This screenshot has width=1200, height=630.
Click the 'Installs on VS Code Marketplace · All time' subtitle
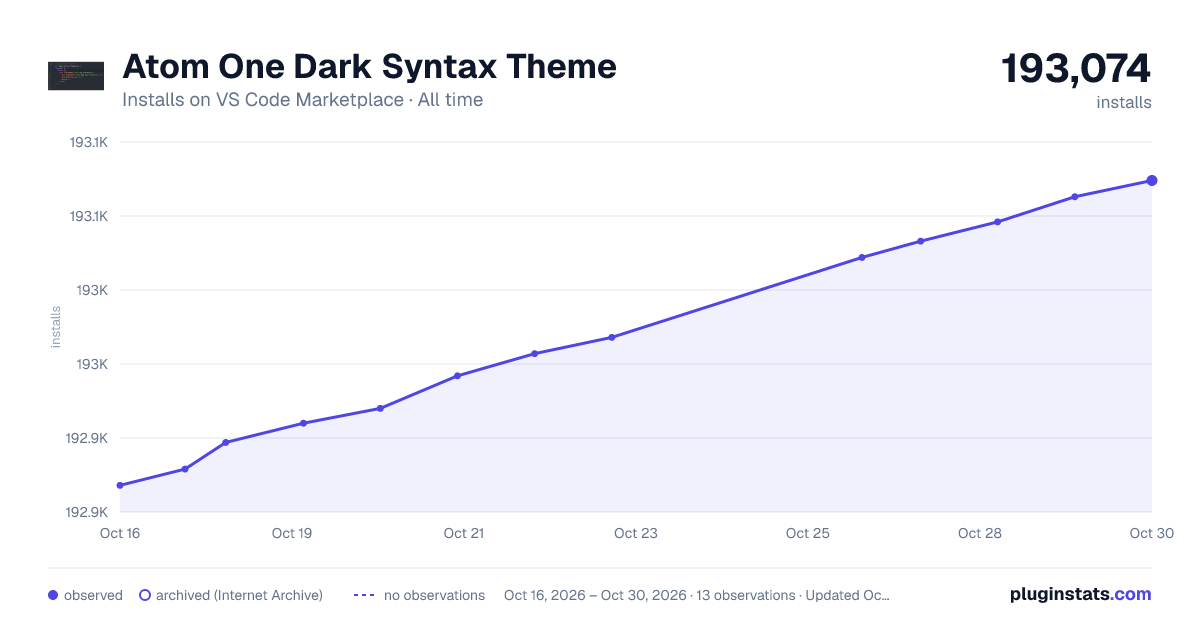click(302, 100)
